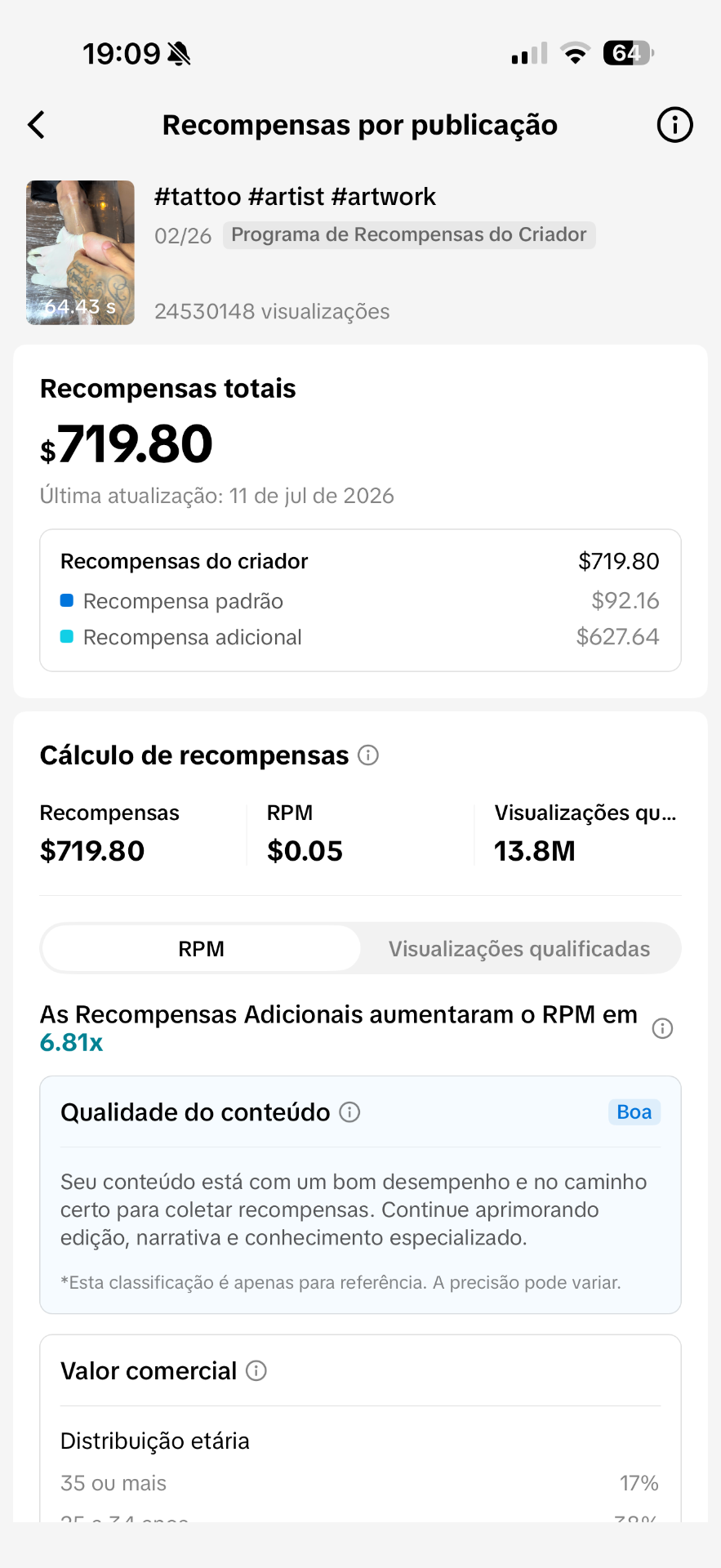The height and width of the screenshot is (1568, 721).
Task: Go back with the left arrow
Action: click(37, 125)
